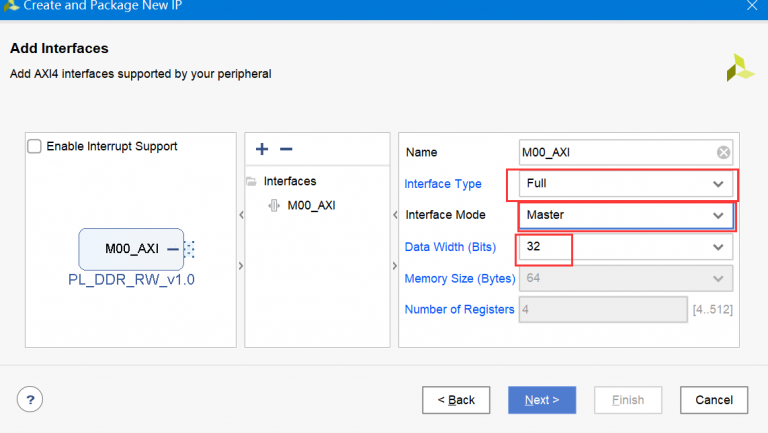
Task: Proceed with the Next button
Action: point(542,400)
